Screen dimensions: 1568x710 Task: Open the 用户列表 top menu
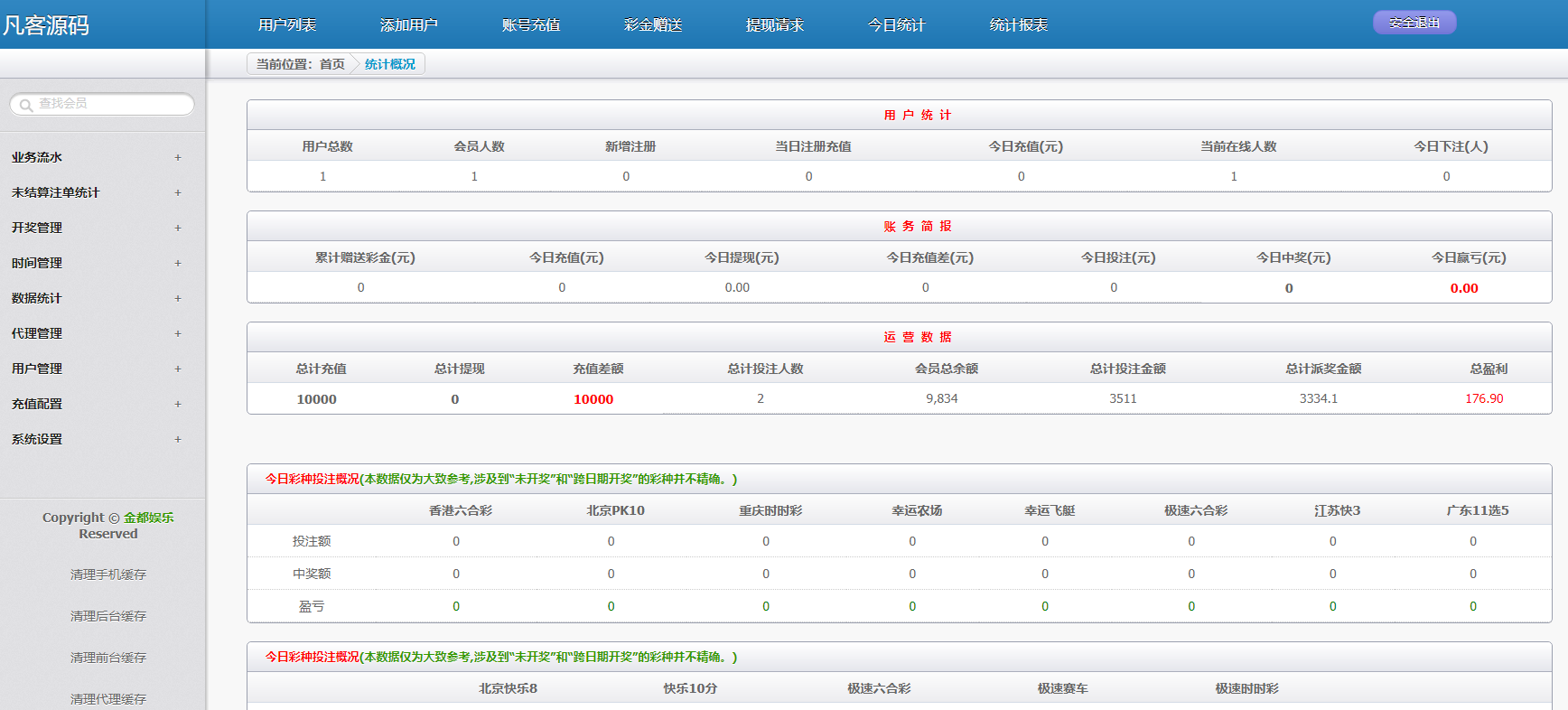[x=286, y=25]
